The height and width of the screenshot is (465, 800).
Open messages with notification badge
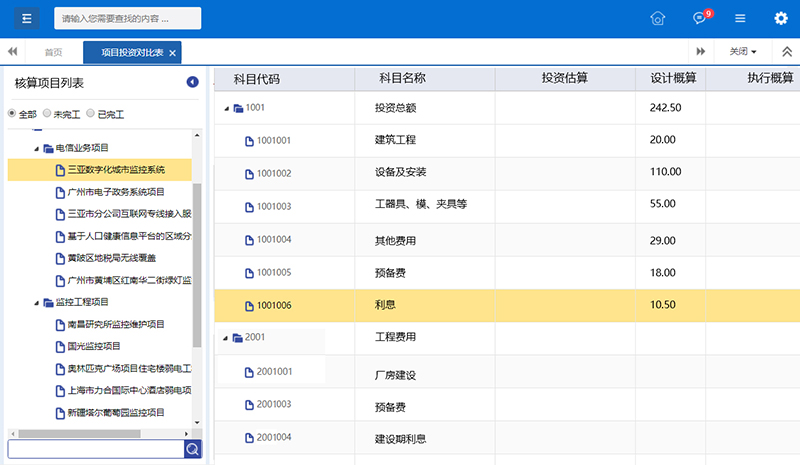pos(700,18)
